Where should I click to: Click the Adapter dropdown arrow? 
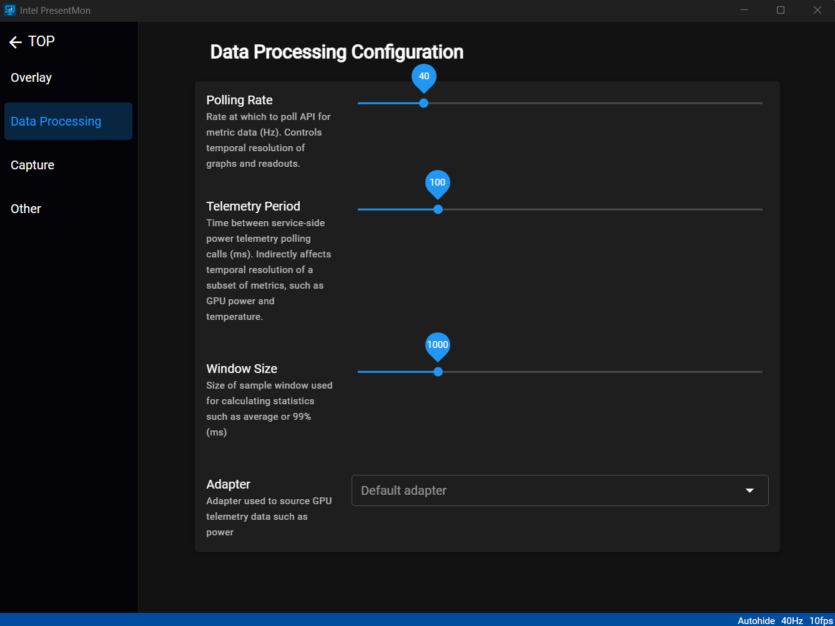tap(750, 490)
